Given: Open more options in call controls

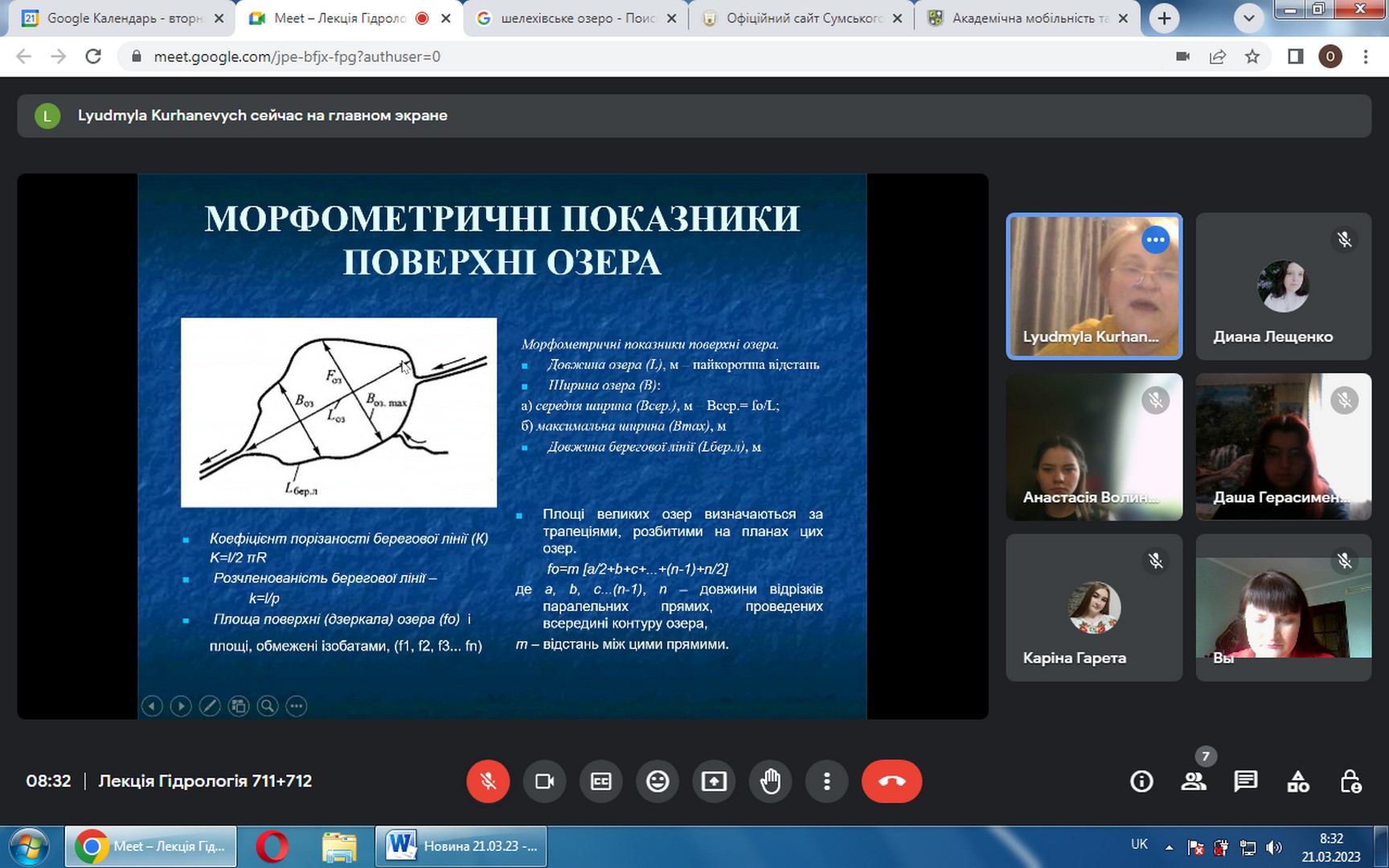Looking at the screenshot, I should [826, 781].
